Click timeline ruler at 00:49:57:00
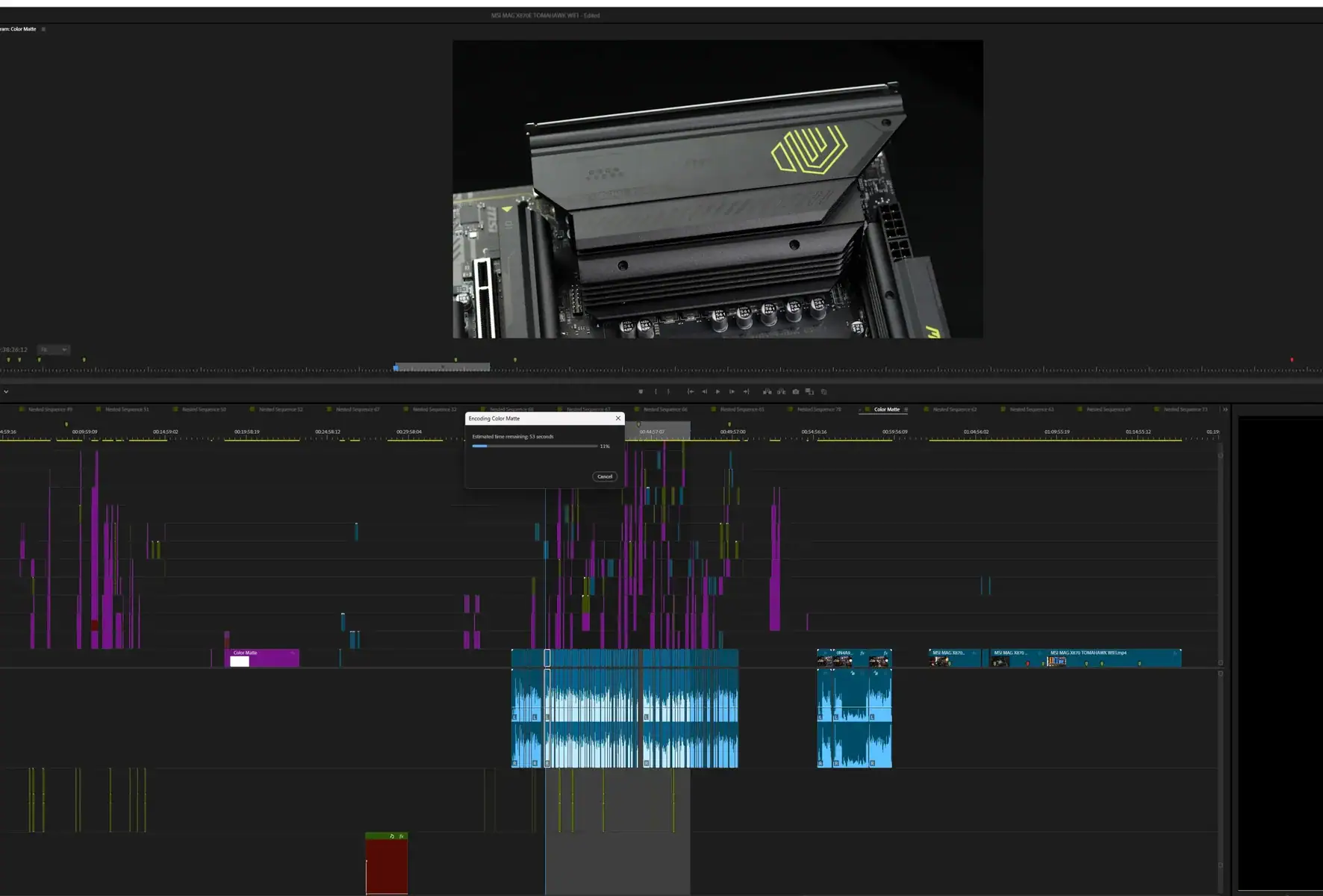1323x896 pixels. click(732, 432)
